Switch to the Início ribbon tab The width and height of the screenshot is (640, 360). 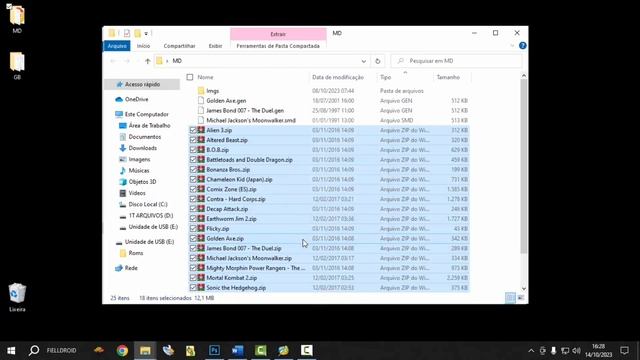click(x=143, y=46)
